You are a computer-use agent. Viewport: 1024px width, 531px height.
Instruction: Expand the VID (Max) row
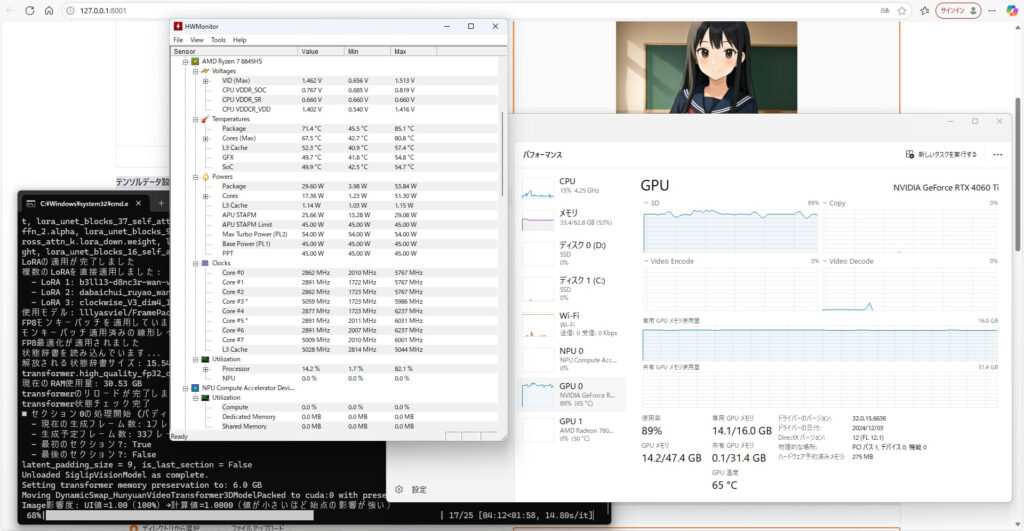[x=205, y=81]
